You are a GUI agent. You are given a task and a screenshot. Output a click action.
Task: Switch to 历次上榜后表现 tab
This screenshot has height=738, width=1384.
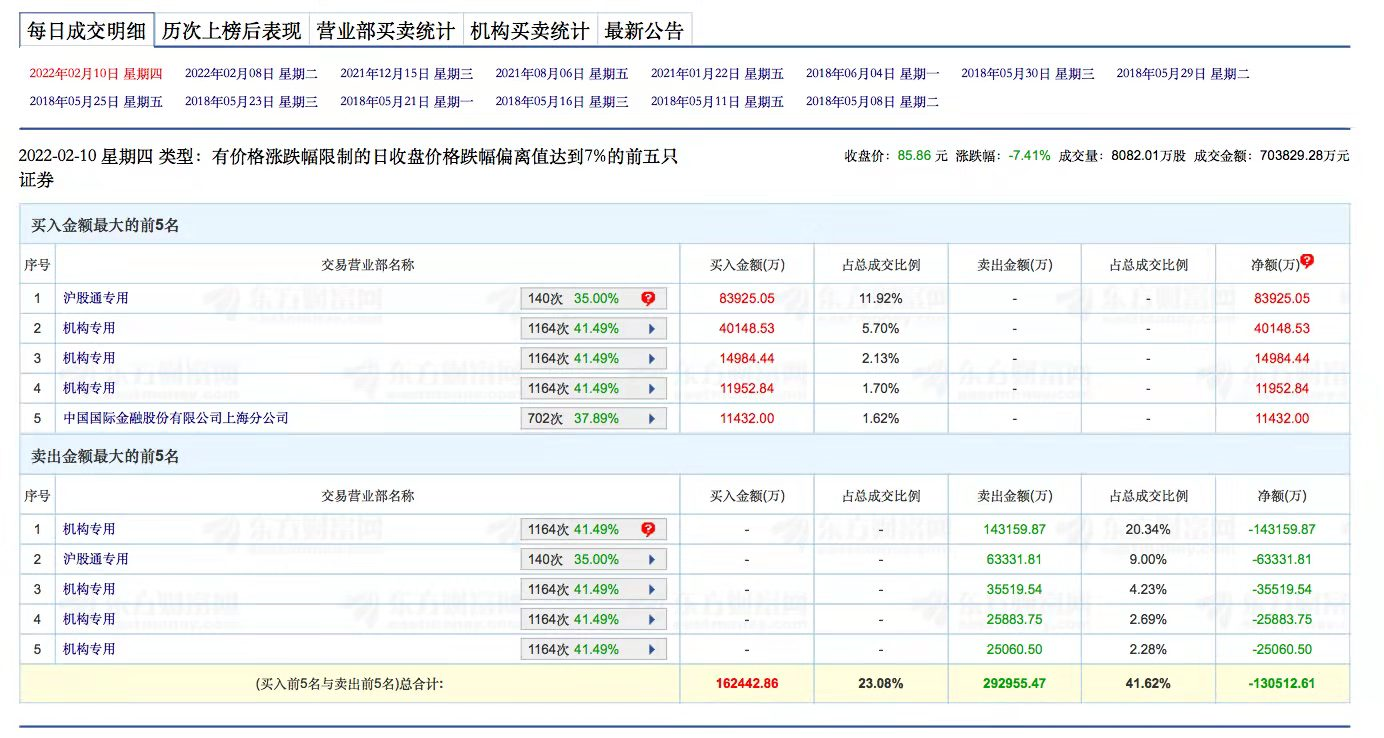point(231,31)
